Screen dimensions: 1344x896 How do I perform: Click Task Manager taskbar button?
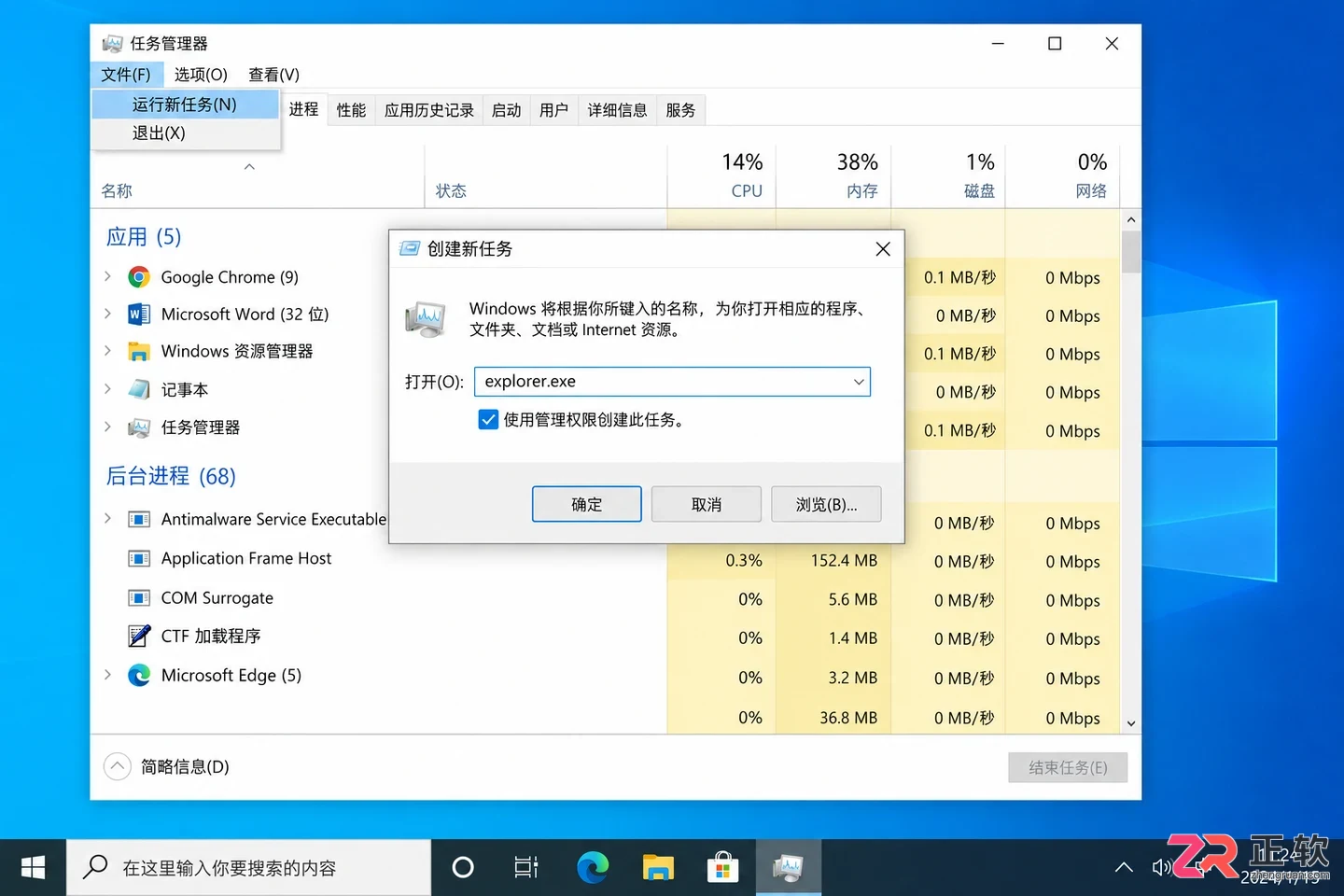789,868
